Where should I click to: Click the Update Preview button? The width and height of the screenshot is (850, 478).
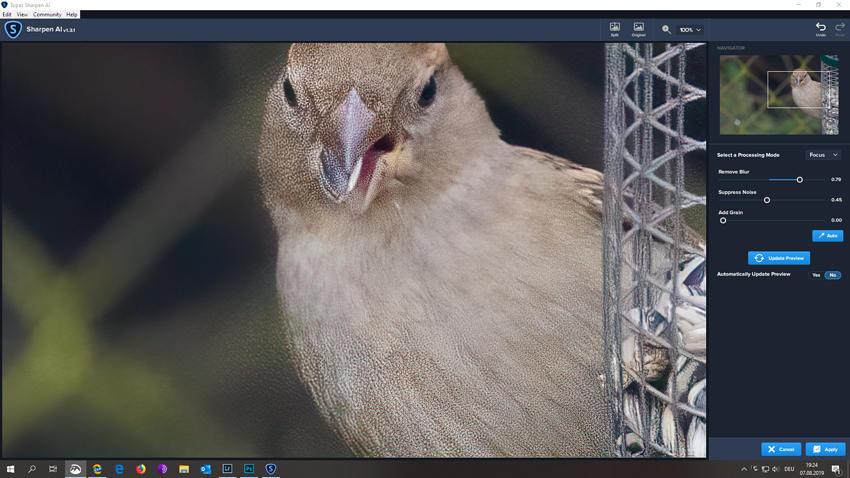pyautogui.click(x=779, y=258)
